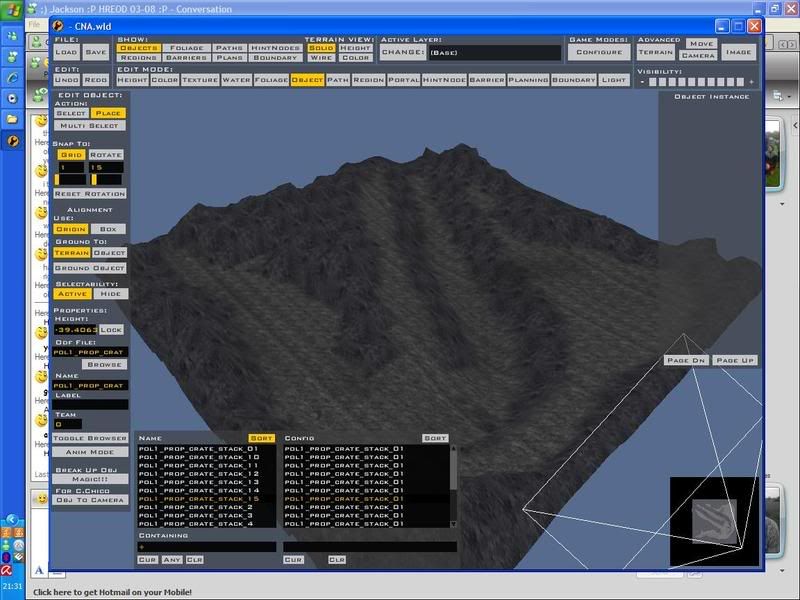Switch to Height edit mode
This screenshot has height=600, width=800.
tap(132, 80)
